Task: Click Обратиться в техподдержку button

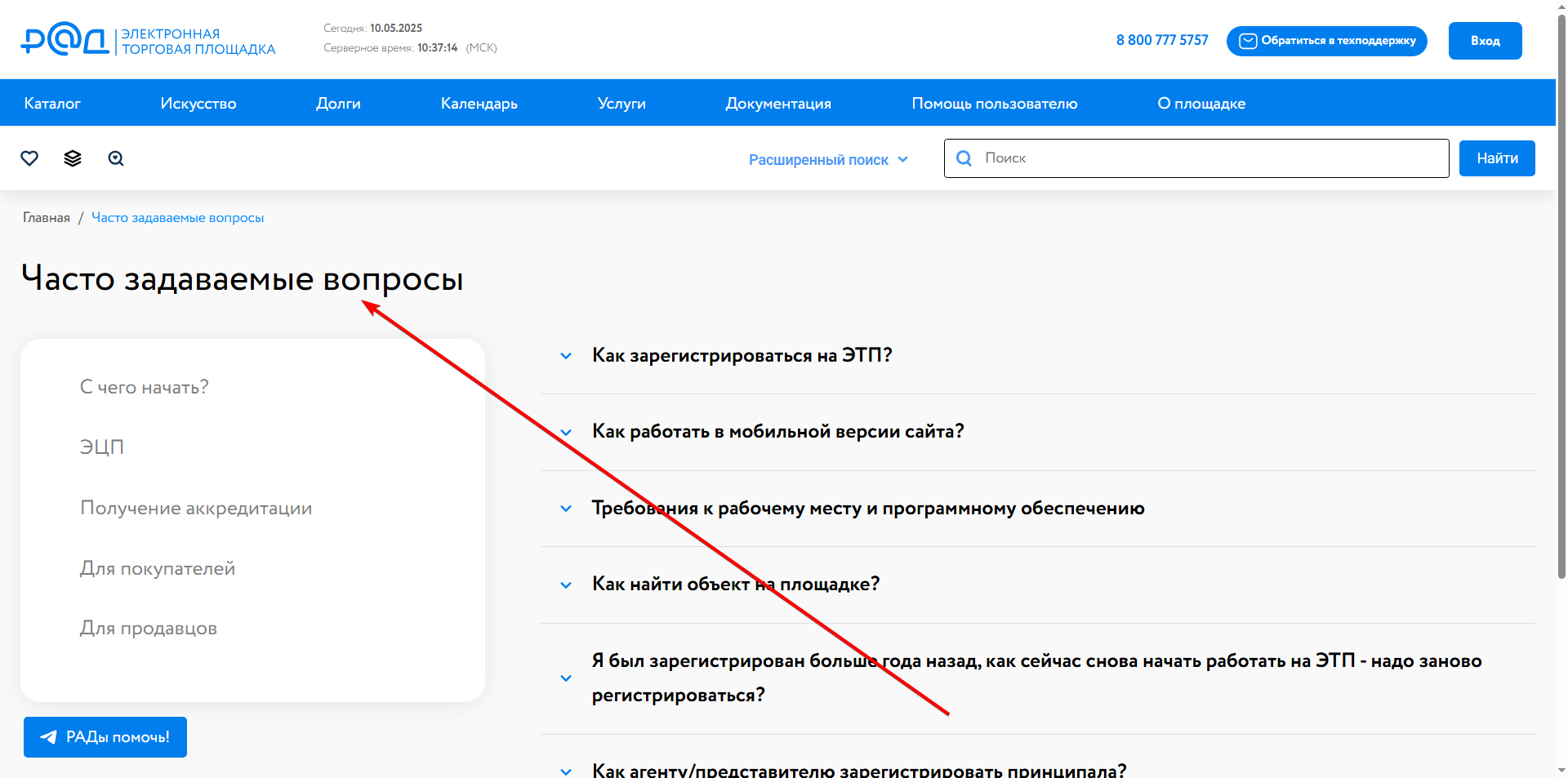Action: 1326,41
